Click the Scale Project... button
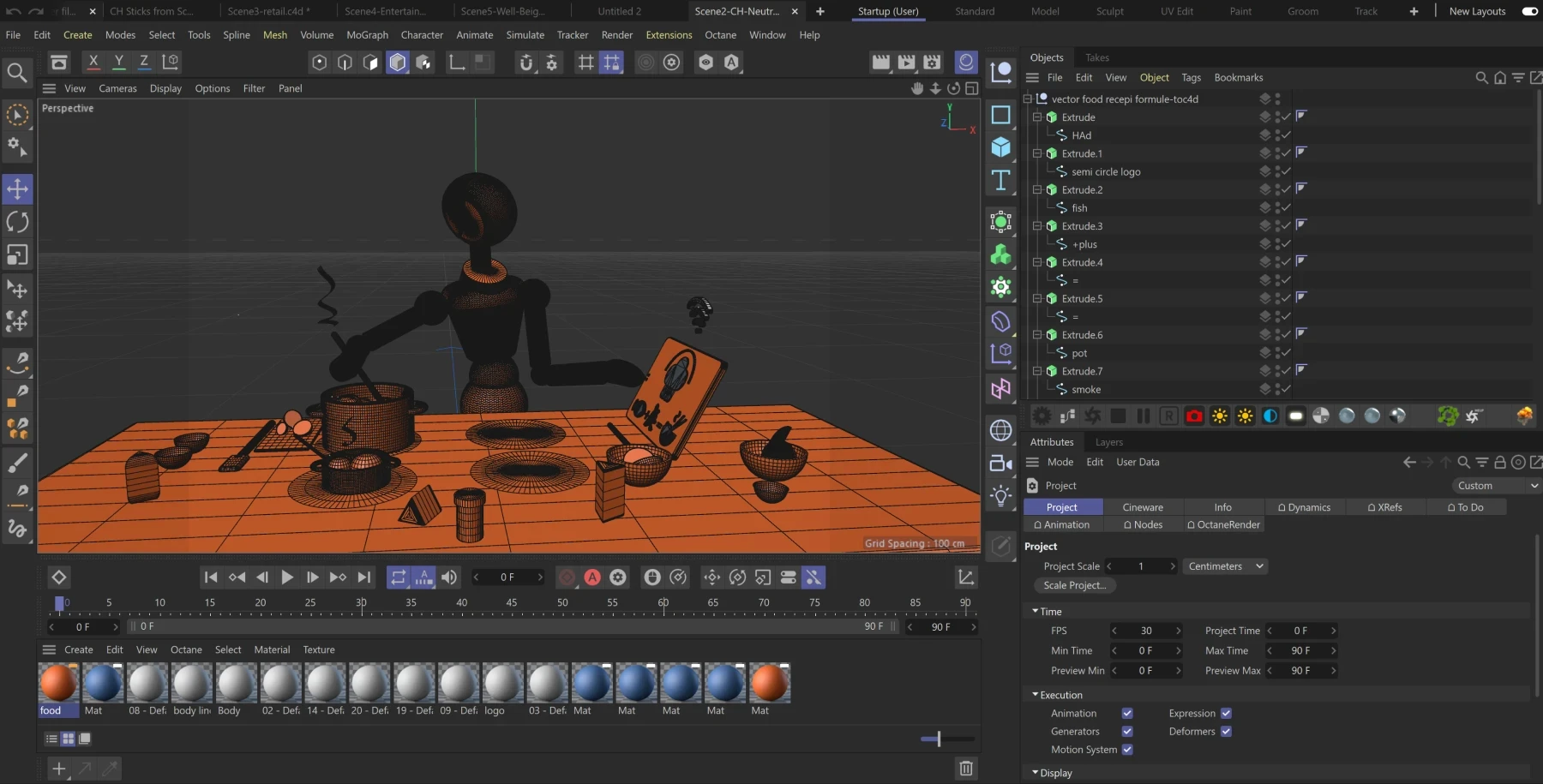The image size is (1543, 784). click(1074, 585)
